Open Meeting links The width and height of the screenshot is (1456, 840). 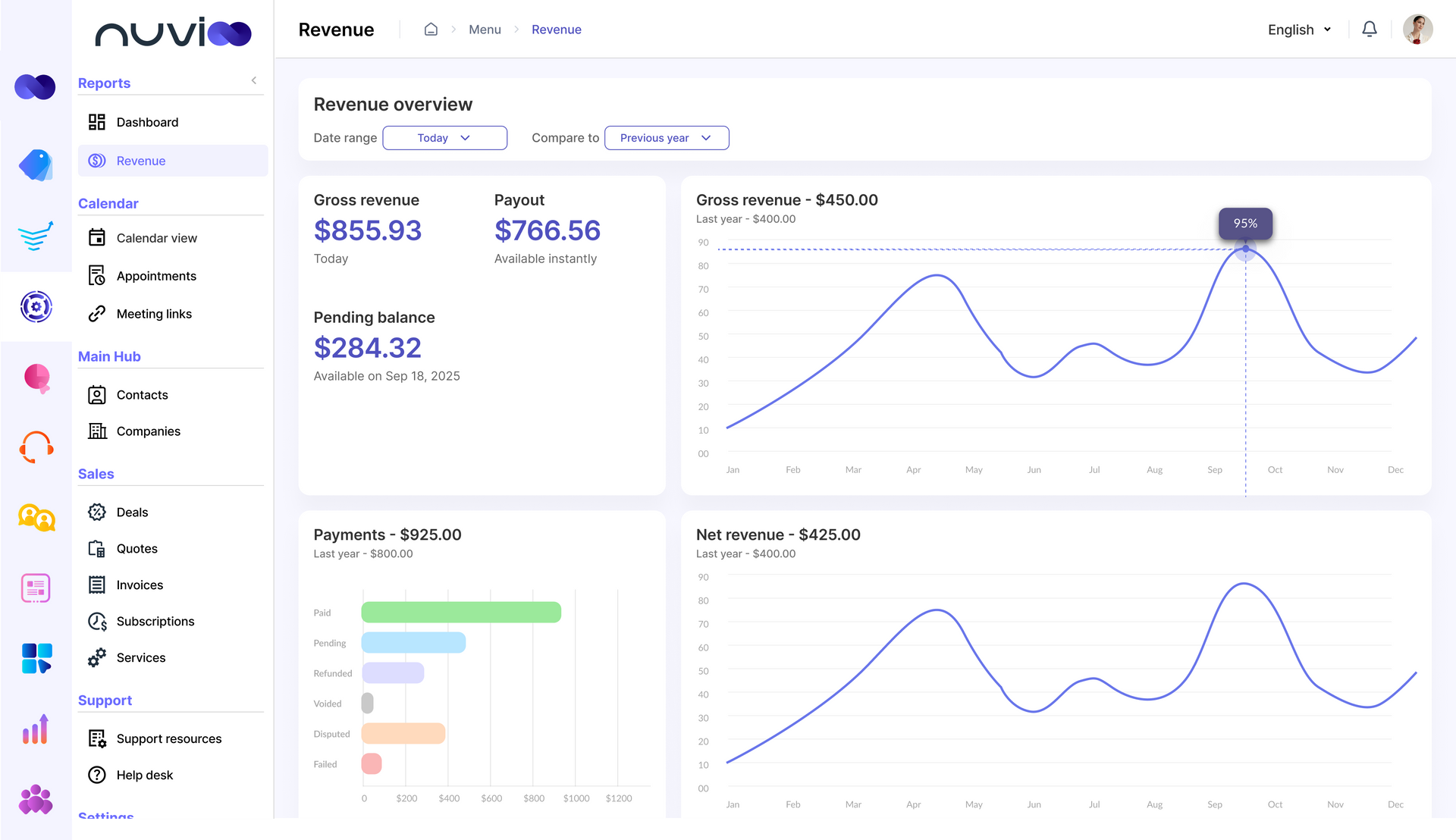(x=154, y=314)
